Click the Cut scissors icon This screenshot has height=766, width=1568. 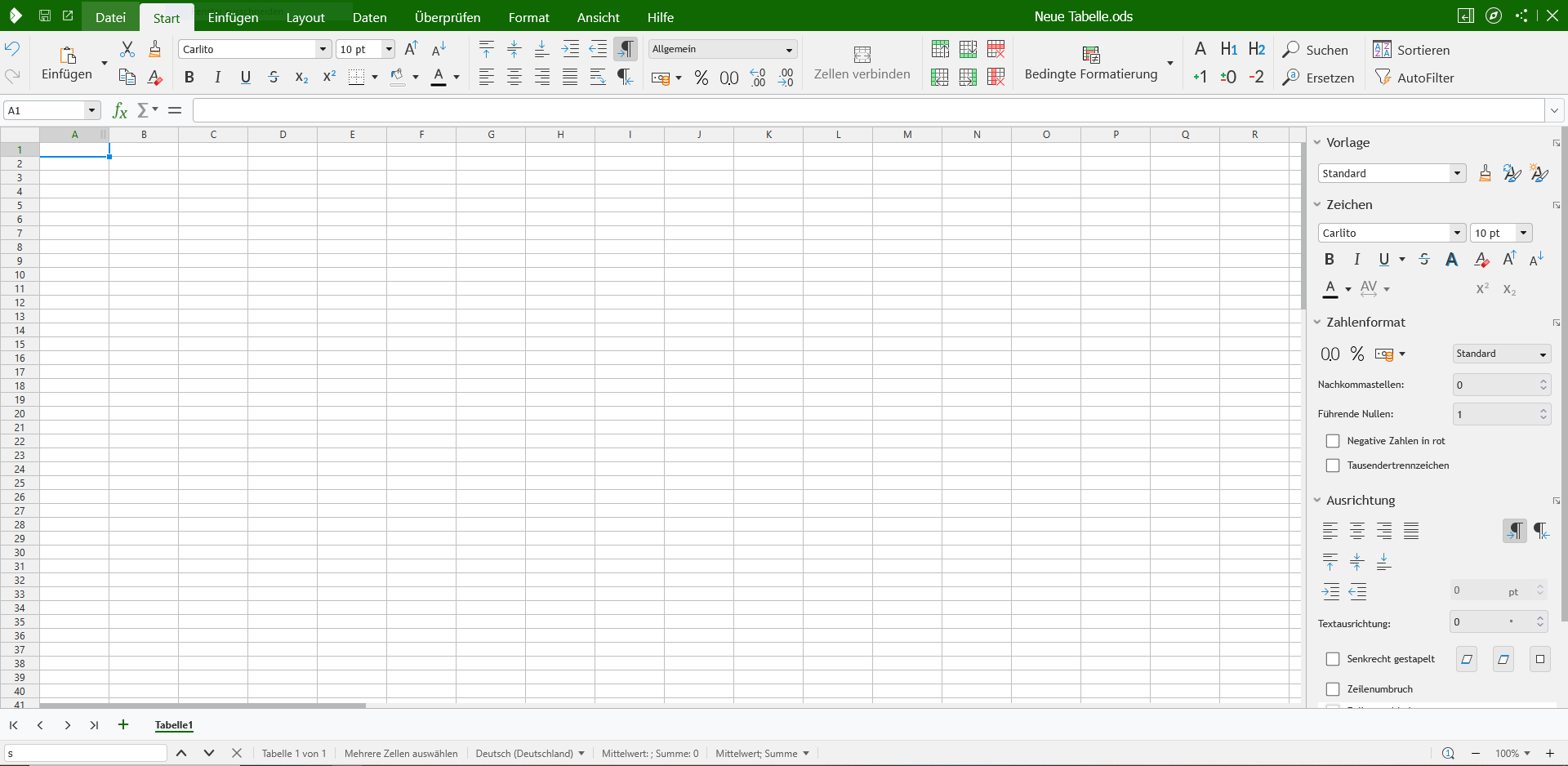tap(127, 49)
